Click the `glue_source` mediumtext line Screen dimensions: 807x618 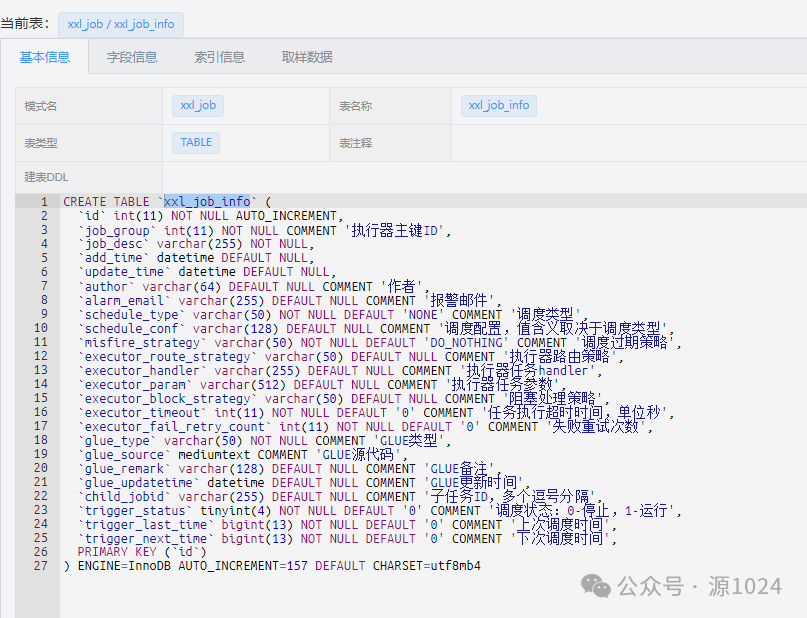(243, 454)
